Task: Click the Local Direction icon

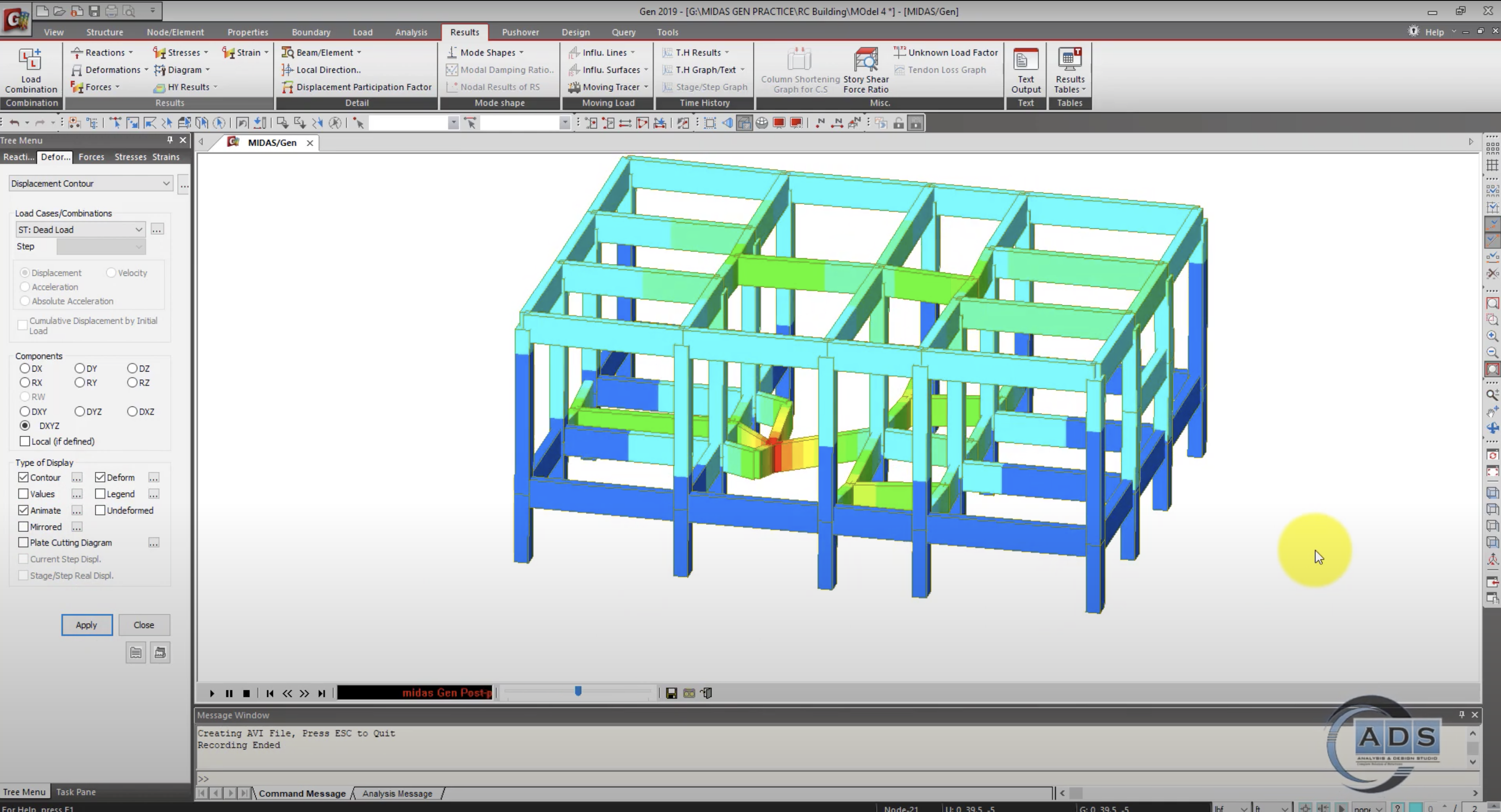Action: [x=288, y=70]
